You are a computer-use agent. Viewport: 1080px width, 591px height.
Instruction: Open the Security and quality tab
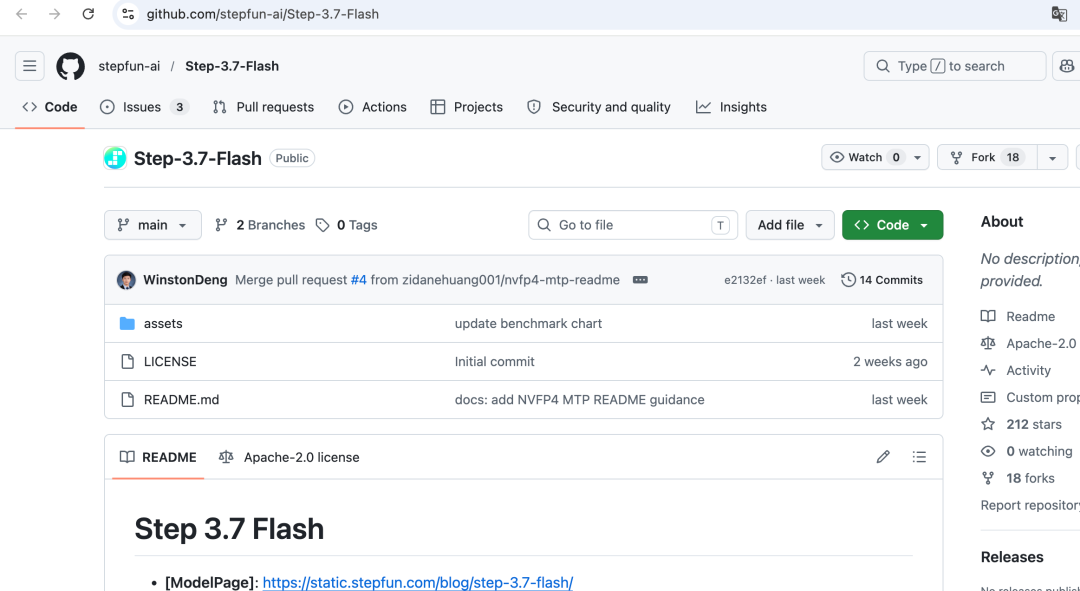[599, 107]
